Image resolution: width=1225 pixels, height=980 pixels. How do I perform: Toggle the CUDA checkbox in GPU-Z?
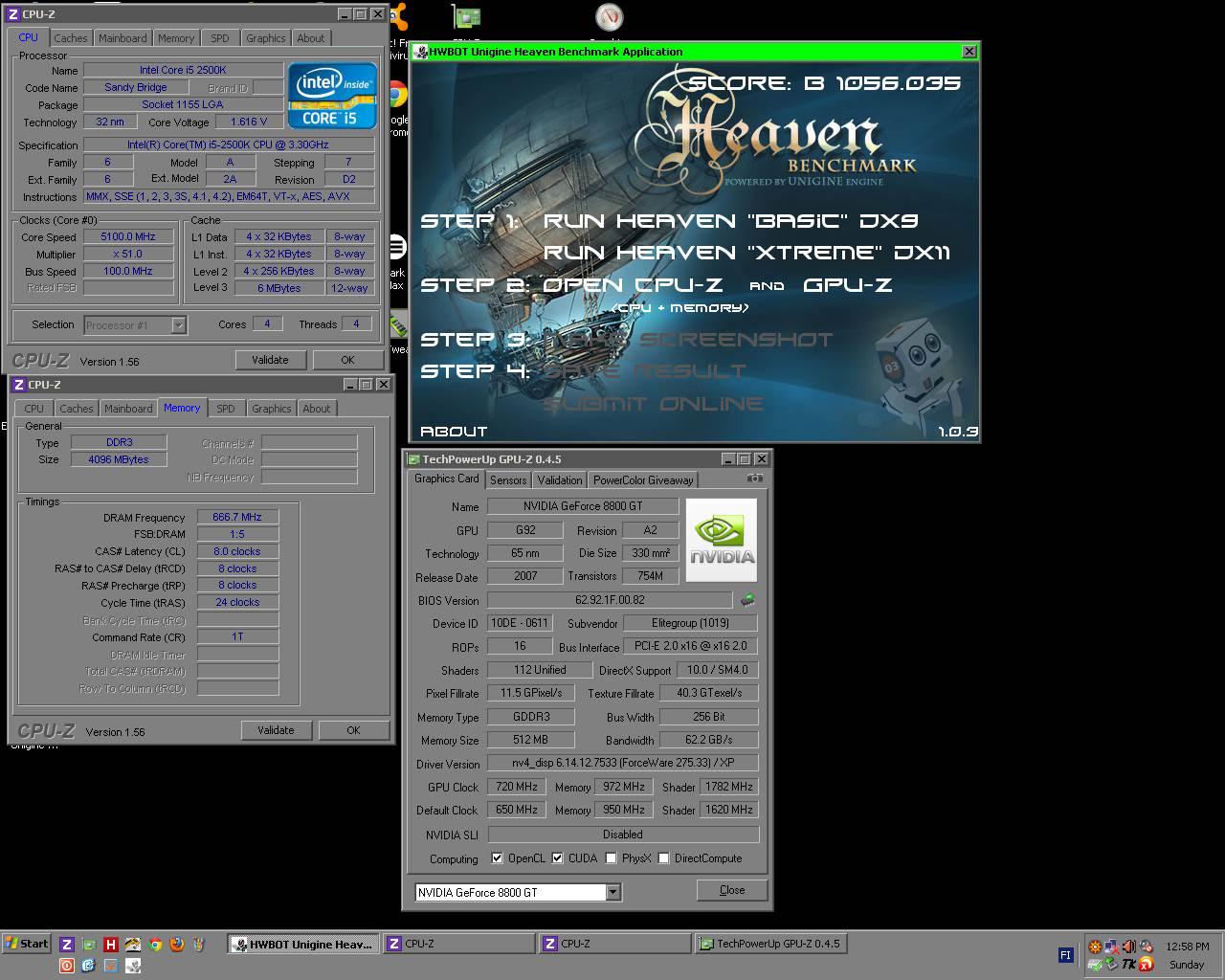pyautogui.click(x=557, y=857)
